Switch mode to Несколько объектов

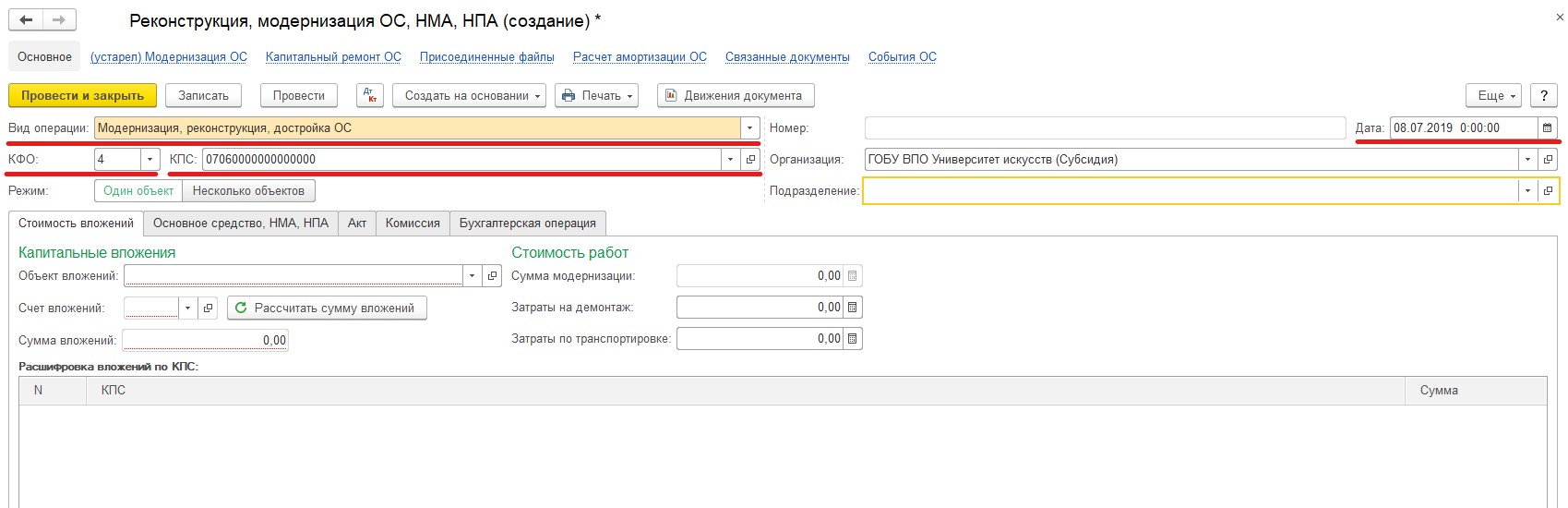[248, 191]
